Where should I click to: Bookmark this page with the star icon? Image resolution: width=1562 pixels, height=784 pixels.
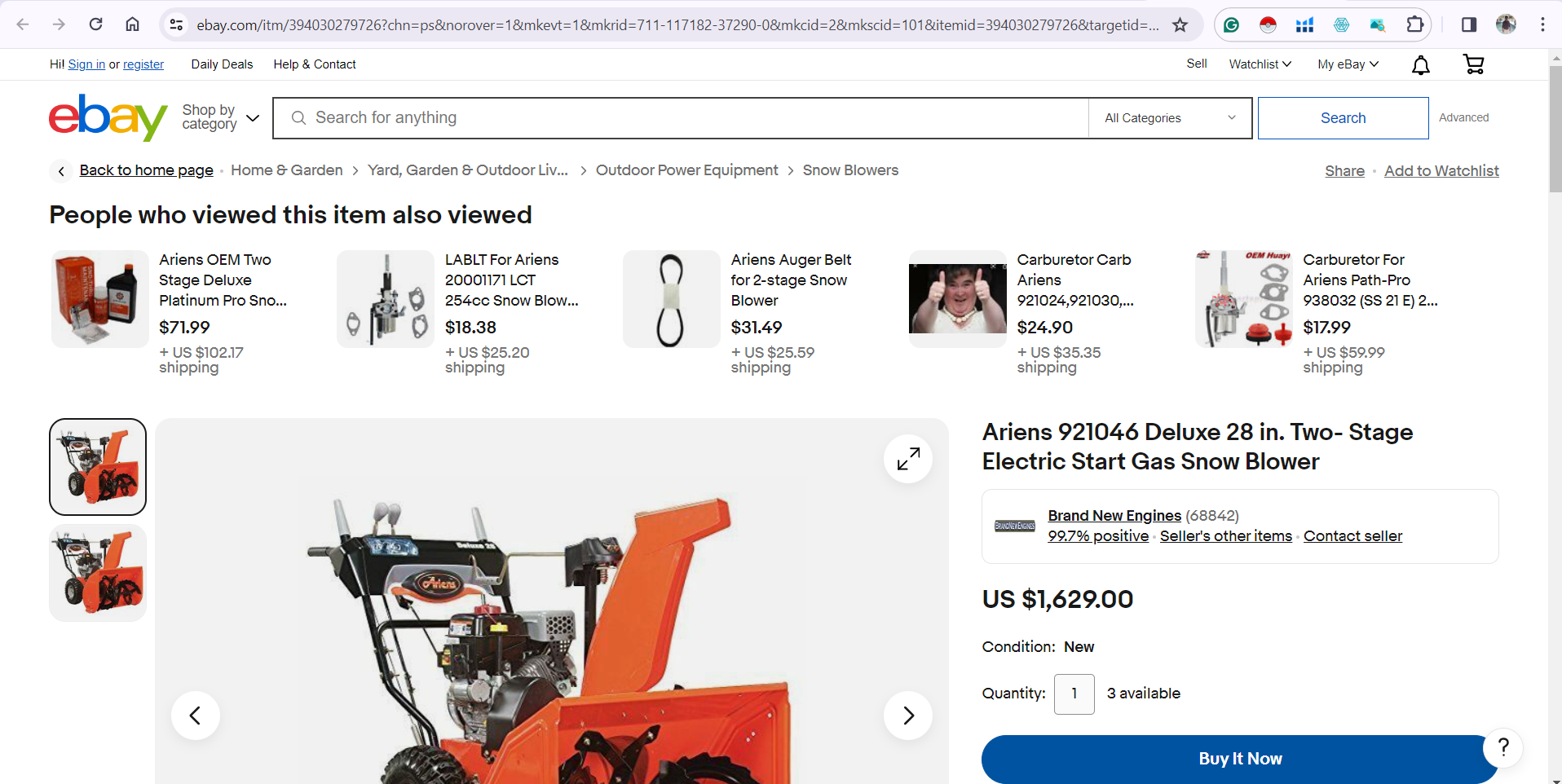pos(1180,25)
